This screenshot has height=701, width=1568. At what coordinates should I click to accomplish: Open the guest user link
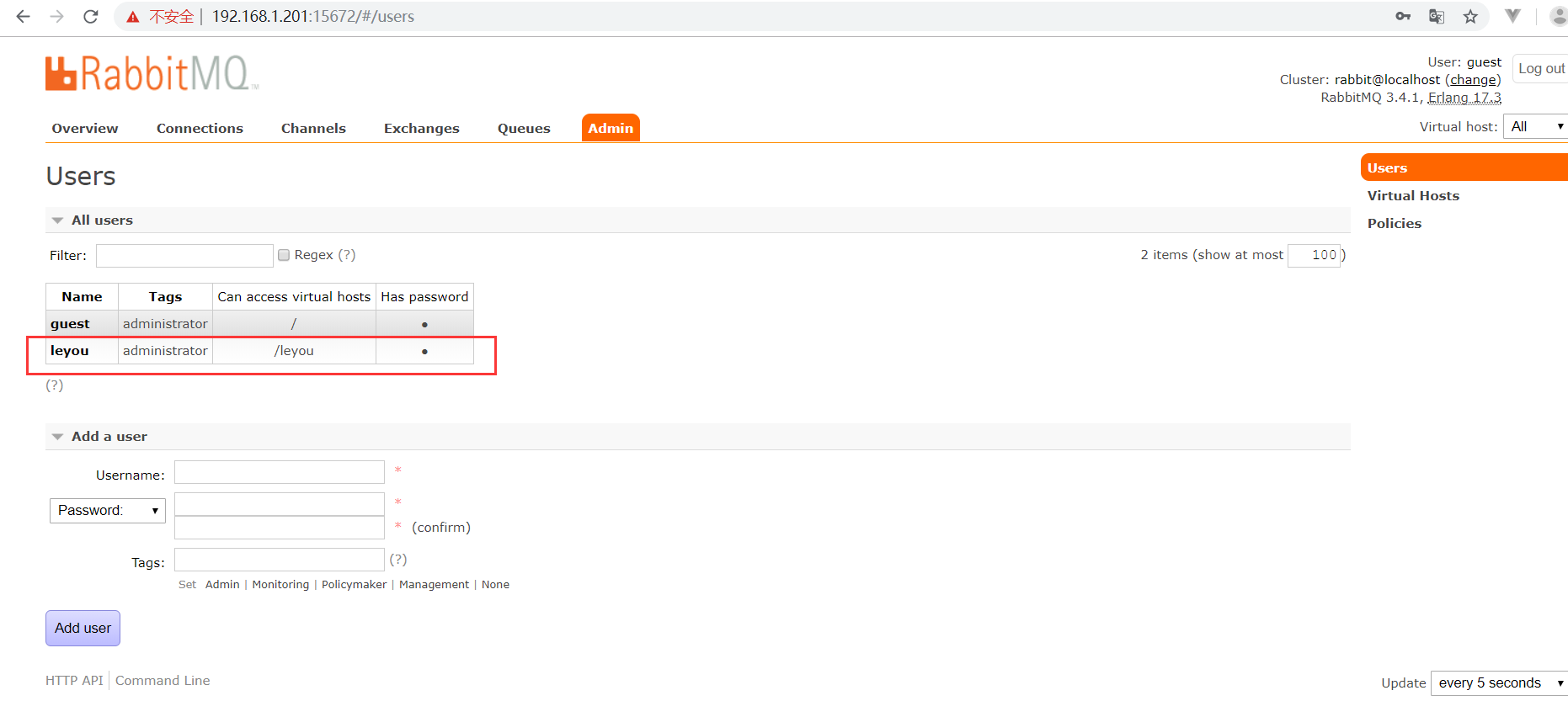pos(70,324)
